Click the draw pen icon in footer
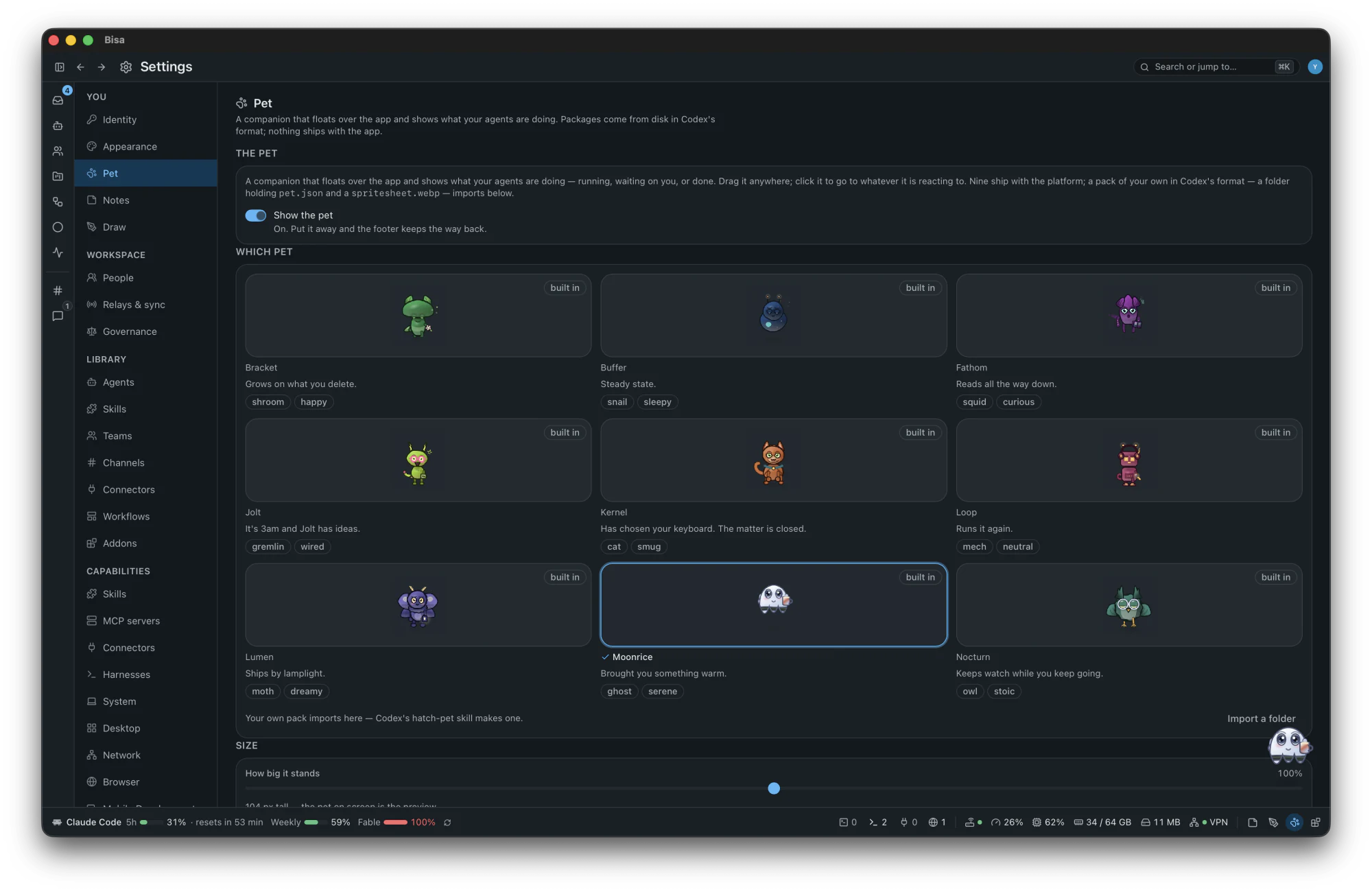Viewport: 1372px width, 892px height. coord(1273,822)
